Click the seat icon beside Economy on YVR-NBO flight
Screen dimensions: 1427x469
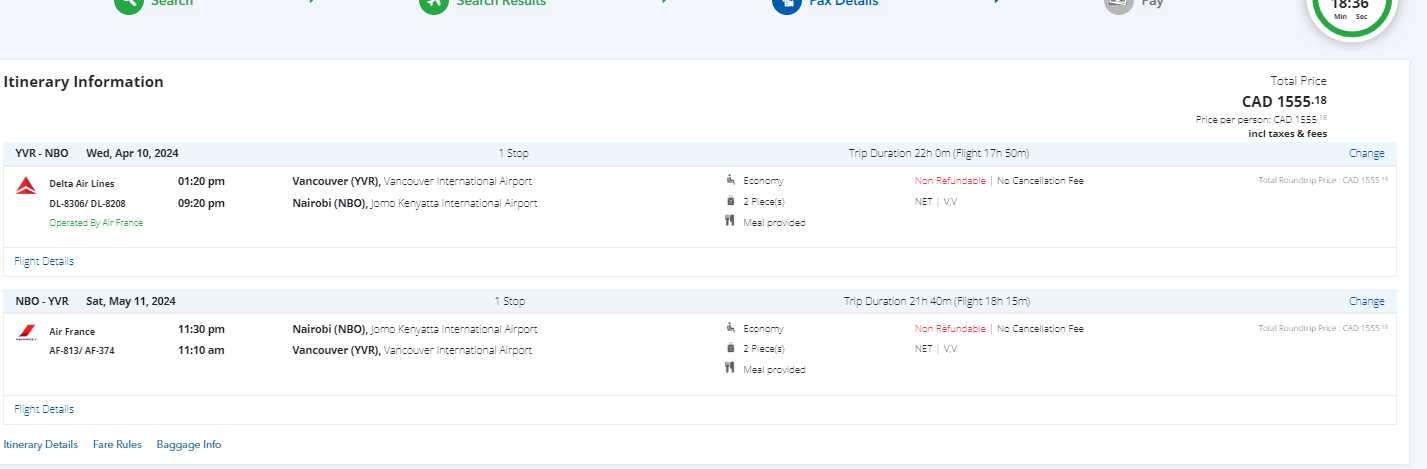tap(730, 181)
